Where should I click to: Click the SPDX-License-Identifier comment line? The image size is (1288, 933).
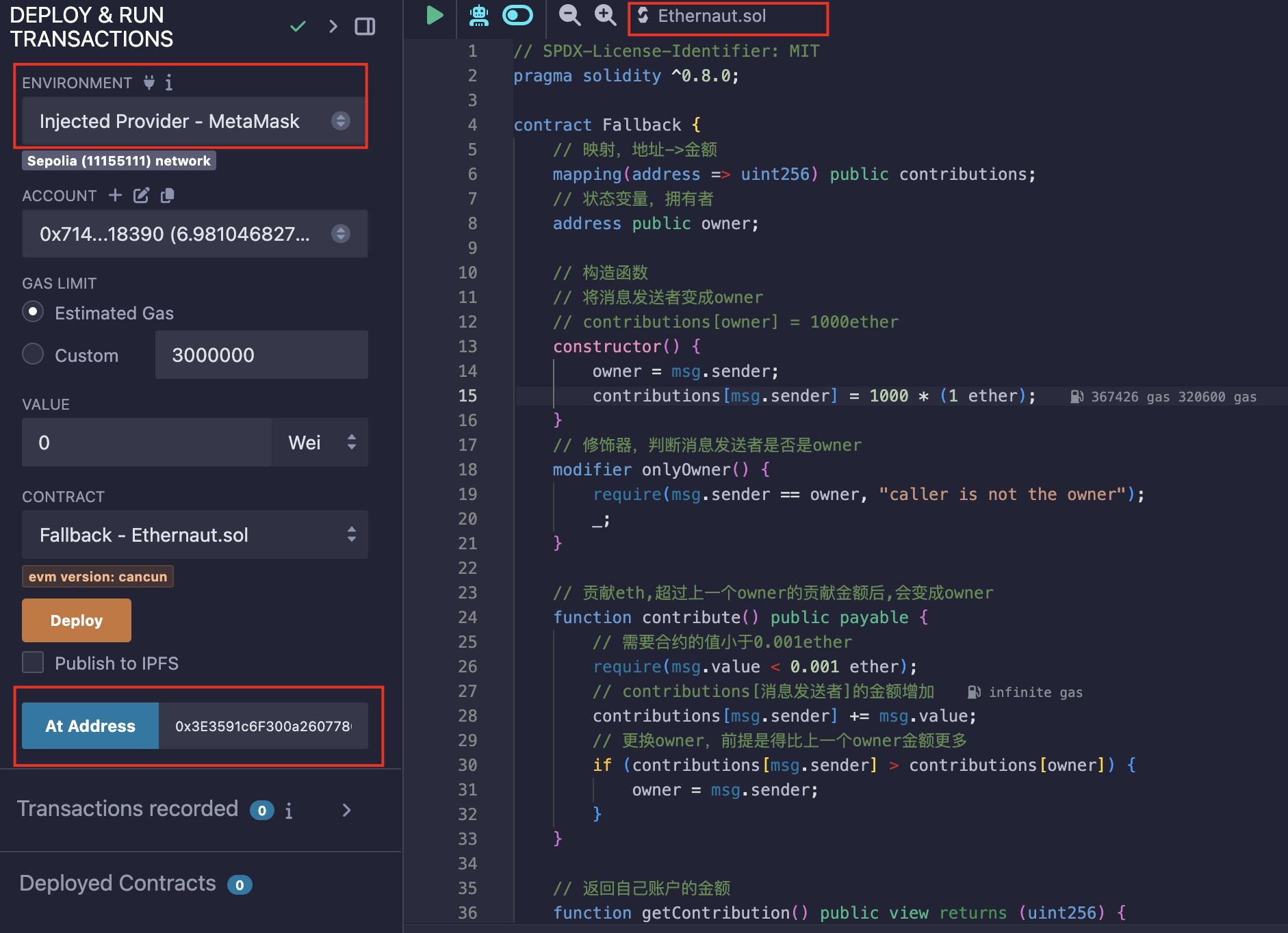coord(666,51)
